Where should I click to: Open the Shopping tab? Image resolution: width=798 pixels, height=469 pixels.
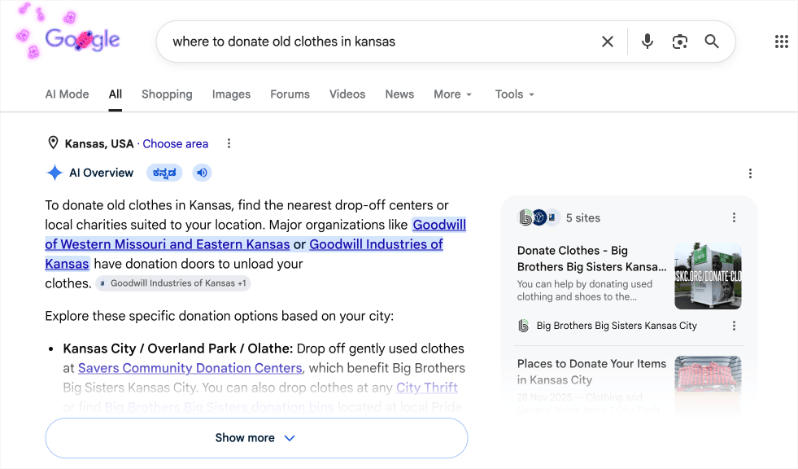[167, 94]
